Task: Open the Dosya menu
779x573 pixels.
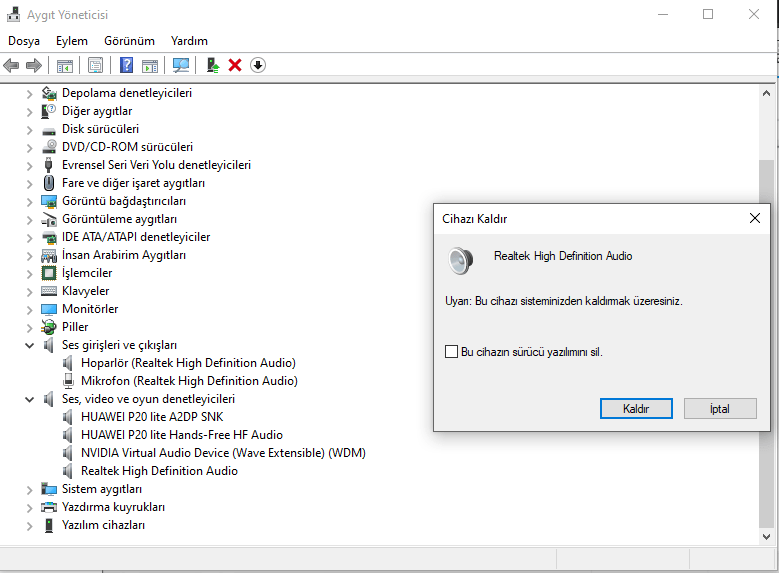Action: (24, 41)
